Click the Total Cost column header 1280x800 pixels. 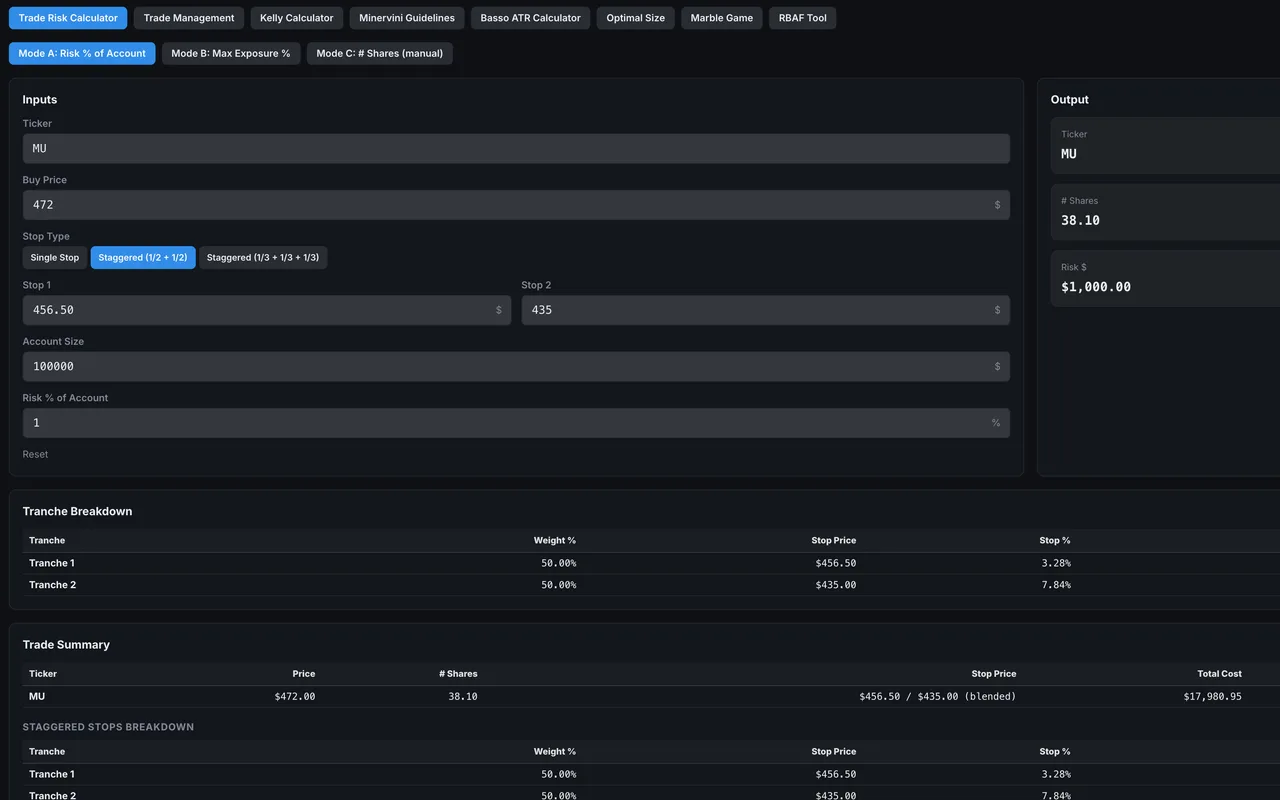click(x=1219, y=674)
